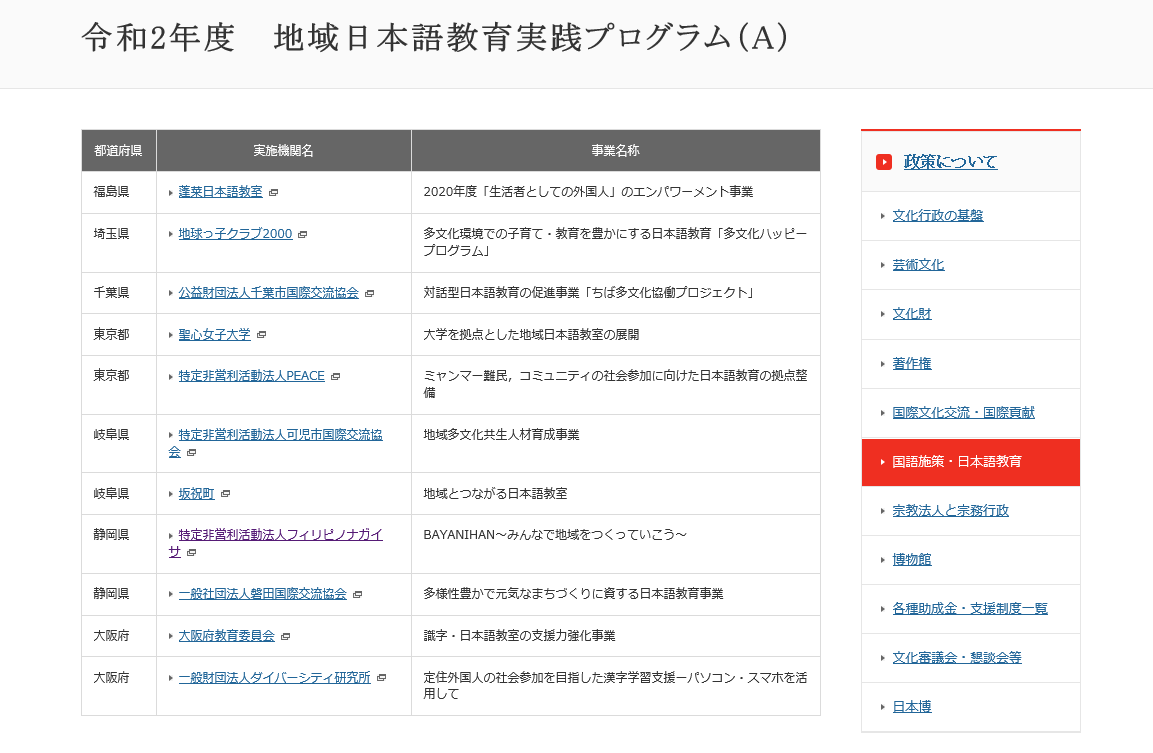Click external-link icon next to 蓬莱日本語教室
The width and height of the screenshot is (1153, 753).
coord(273,192)
